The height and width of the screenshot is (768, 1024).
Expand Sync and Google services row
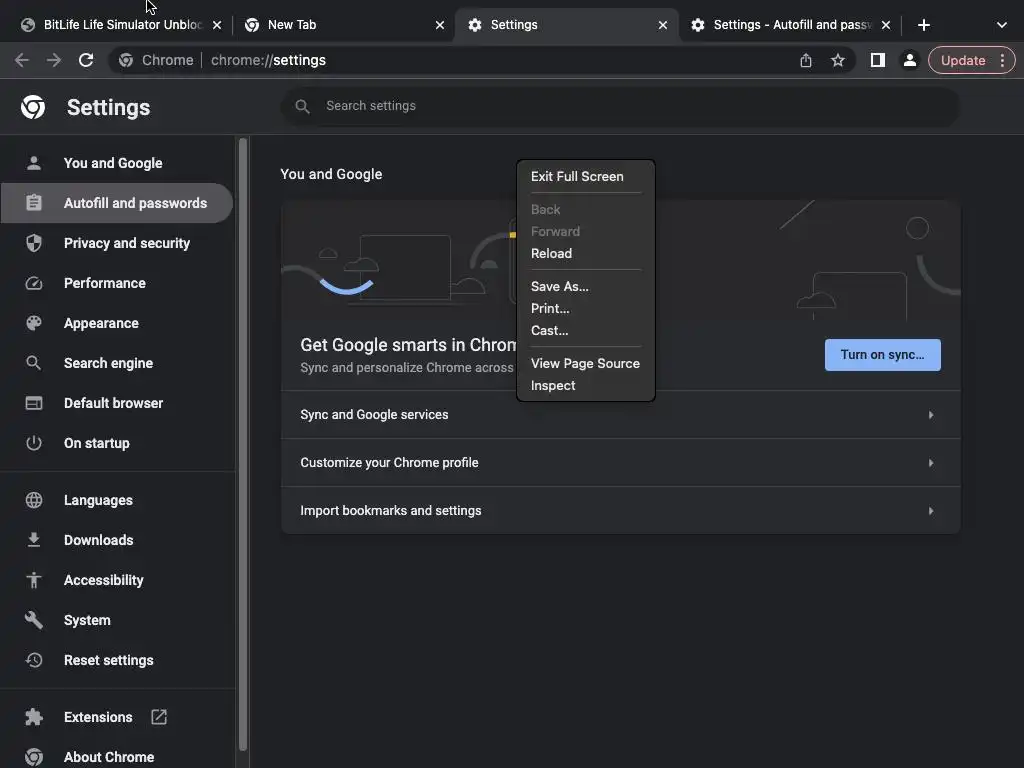click(620, 415)
